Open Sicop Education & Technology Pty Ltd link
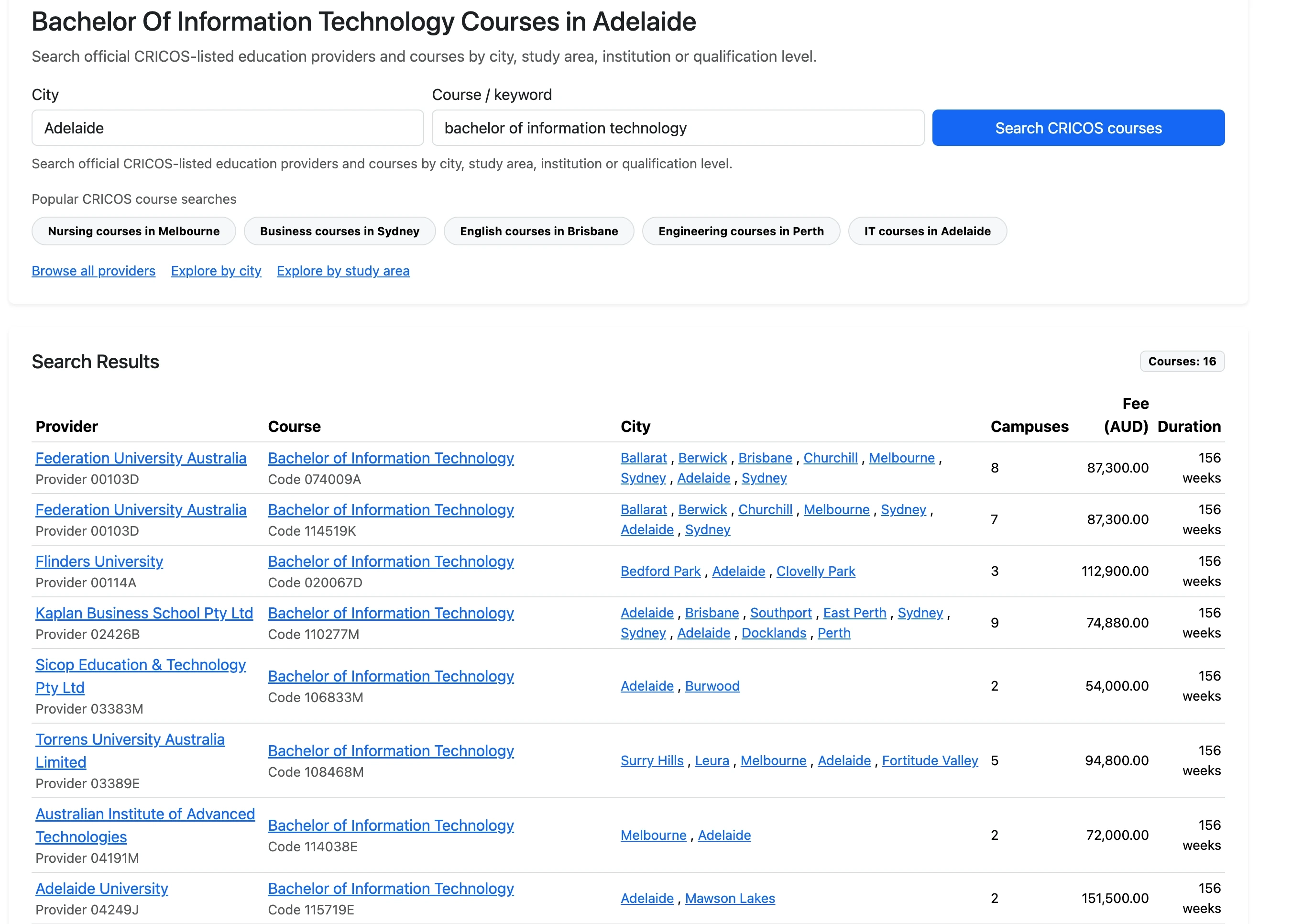Screen dimensions: 1314x924 pos(140,675)
